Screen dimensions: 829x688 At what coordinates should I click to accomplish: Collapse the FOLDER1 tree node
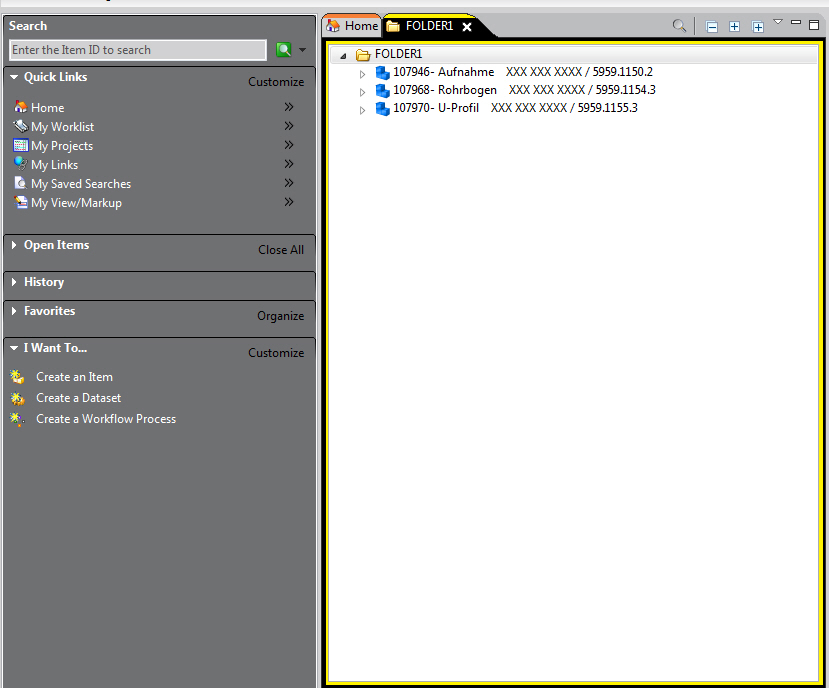[x=343, y=56]
